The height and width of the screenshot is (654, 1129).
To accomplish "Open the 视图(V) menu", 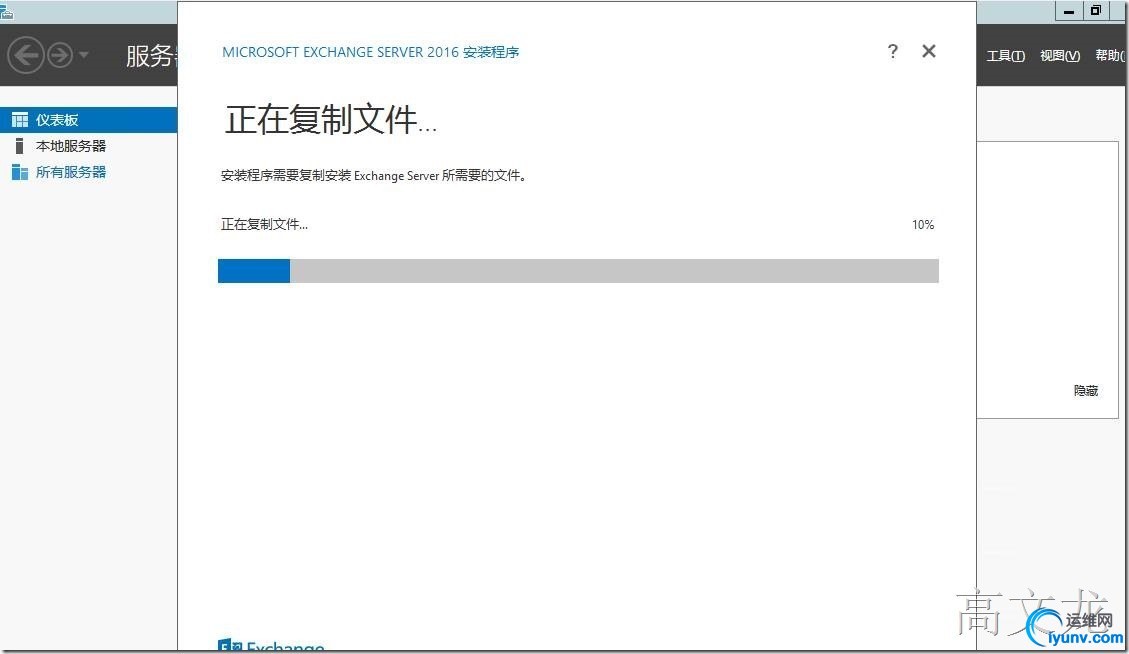I will 1060,55.
